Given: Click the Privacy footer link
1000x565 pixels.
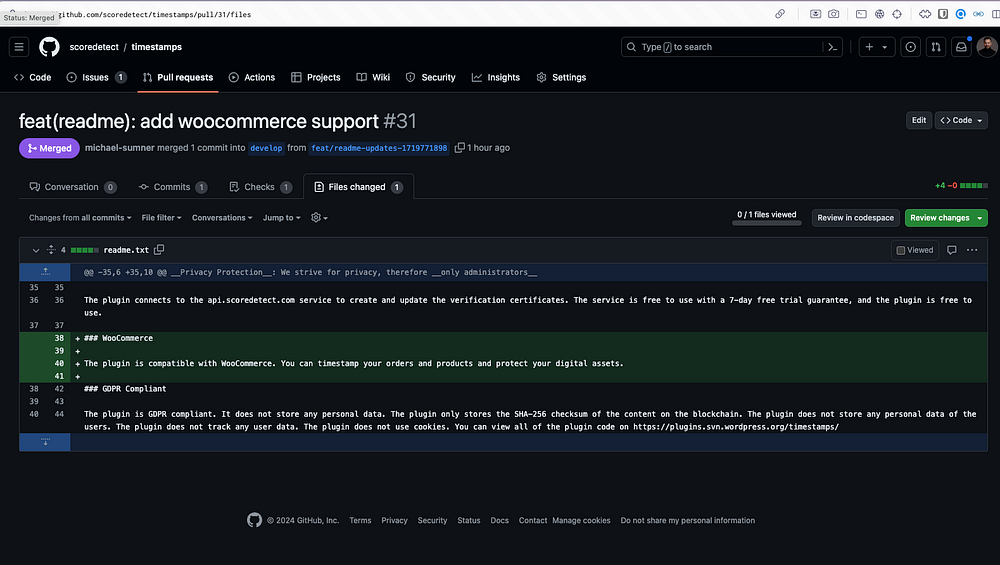Looking at the screenshot, I should coord(394,520).
